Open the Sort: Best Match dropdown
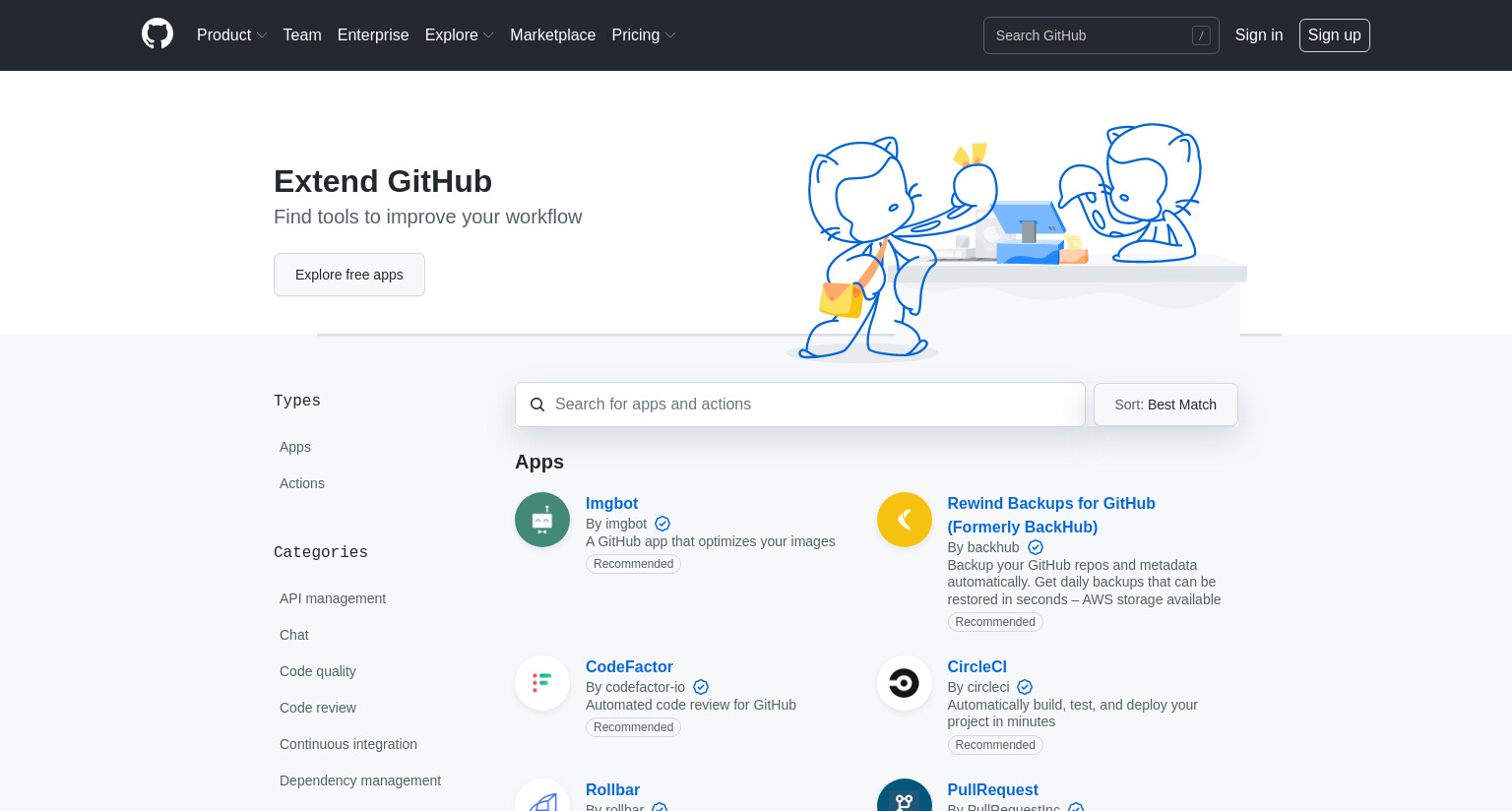Image resolution: width=1512 pixels, height=811 pixels. point(1165,405)
